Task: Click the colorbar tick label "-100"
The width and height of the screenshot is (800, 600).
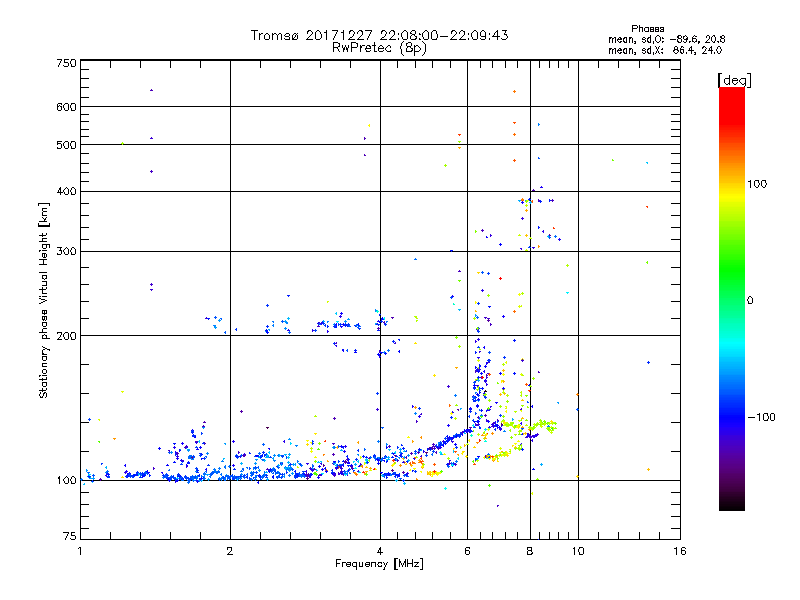Action: pos(761,417)
